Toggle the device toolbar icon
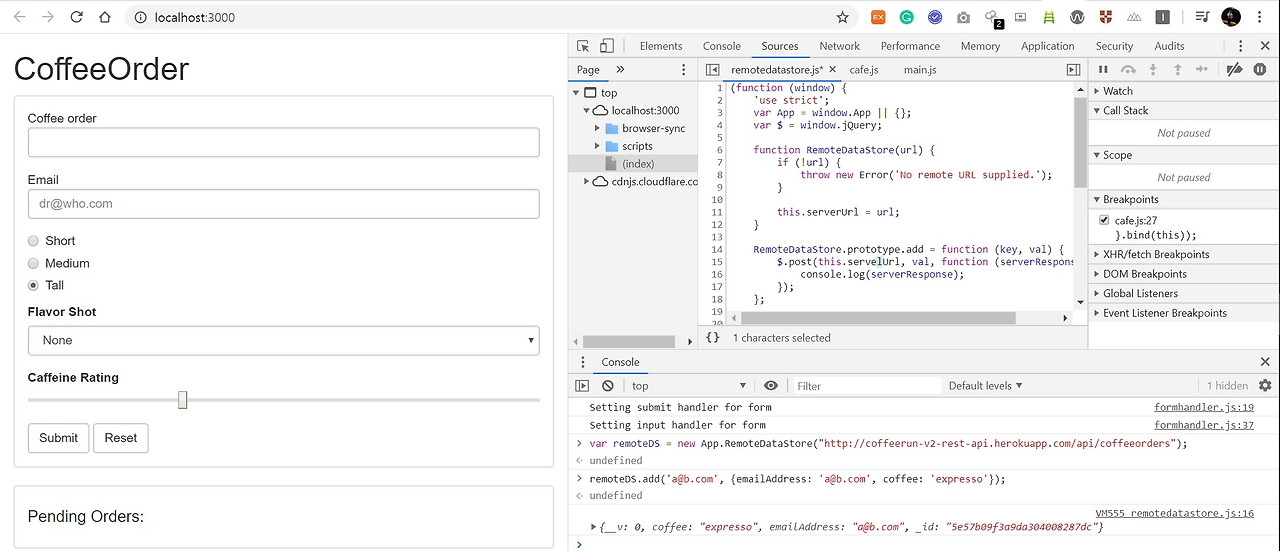Image resolution: width=1280 pixels, height=551 pixels. 606,46
